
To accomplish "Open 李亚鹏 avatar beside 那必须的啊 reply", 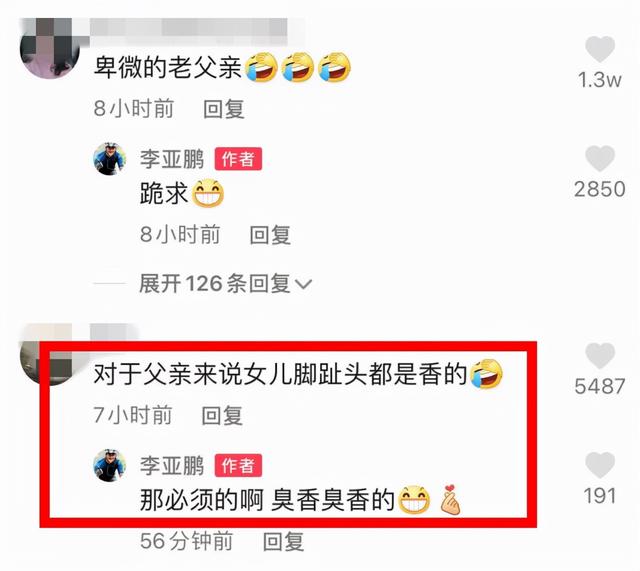I will (110, 466).
